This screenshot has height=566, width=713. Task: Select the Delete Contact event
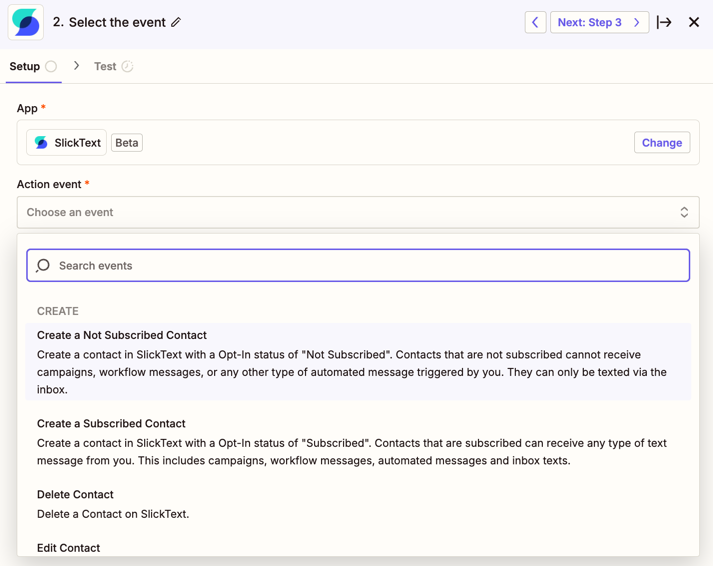(358, 504)
